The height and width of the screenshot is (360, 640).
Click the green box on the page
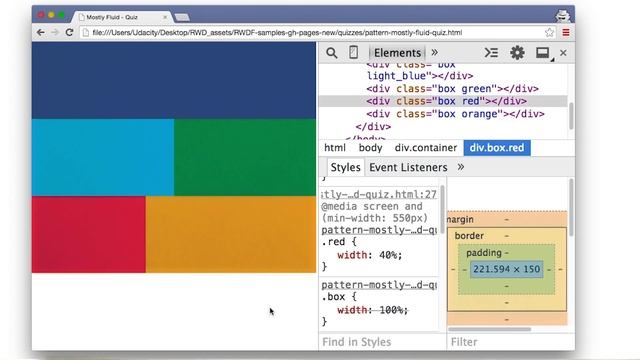[245, 158]
